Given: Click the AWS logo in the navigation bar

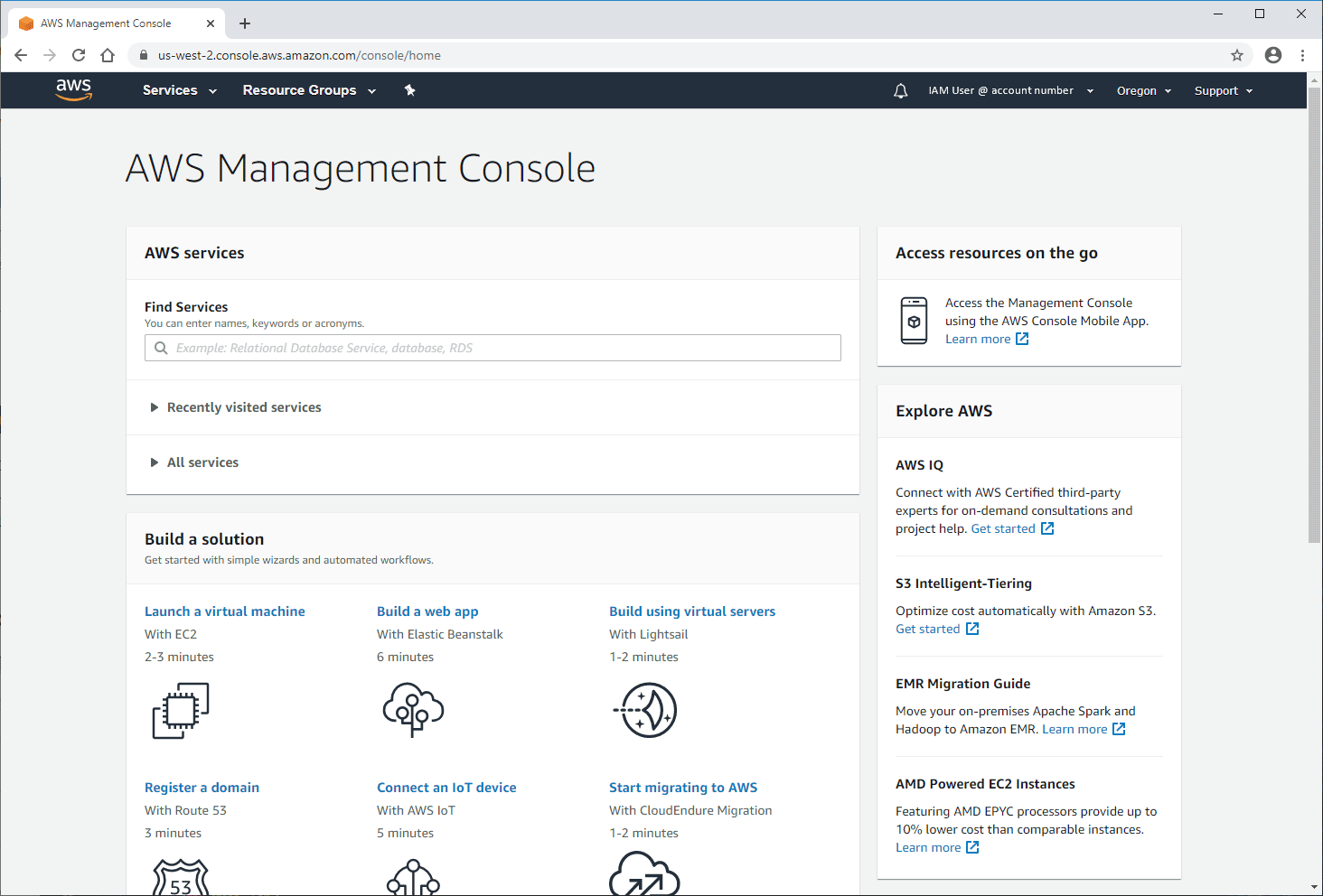Looking at the screenshot, I should tap(73, 89).
